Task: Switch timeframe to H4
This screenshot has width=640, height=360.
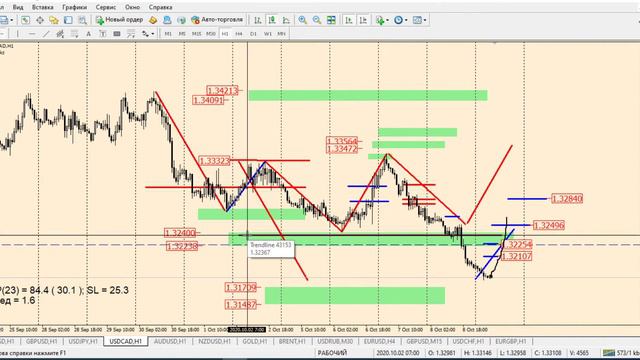Action: 239,34
